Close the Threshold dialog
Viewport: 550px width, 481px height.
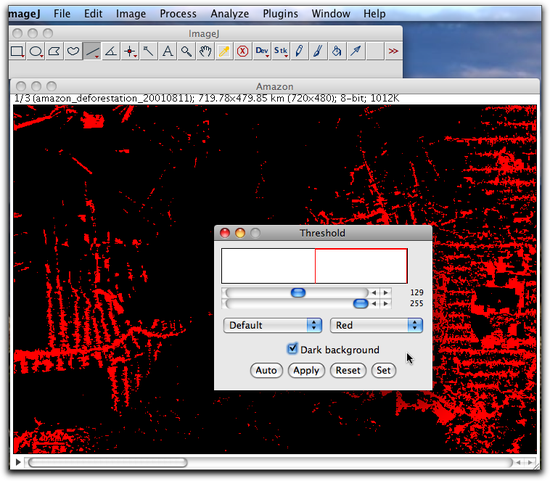click(225, 233)
